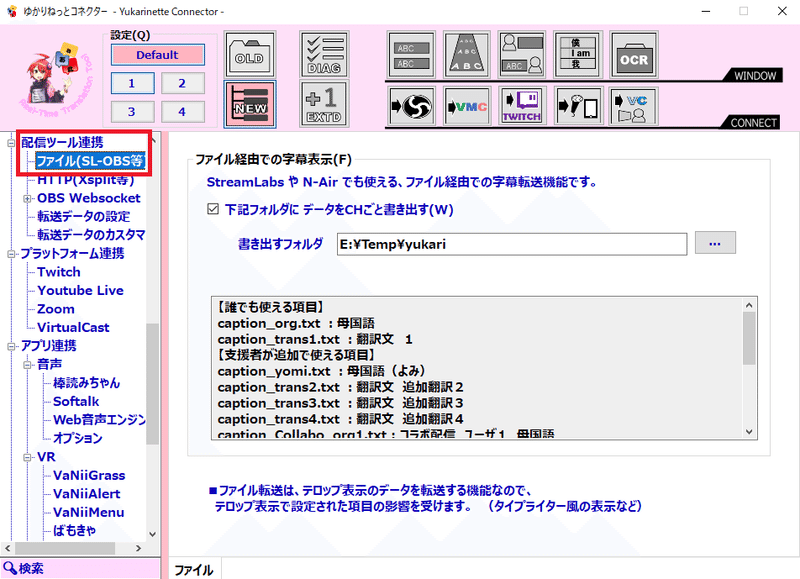Select Zoom in the tree

(x=56, y=309)
